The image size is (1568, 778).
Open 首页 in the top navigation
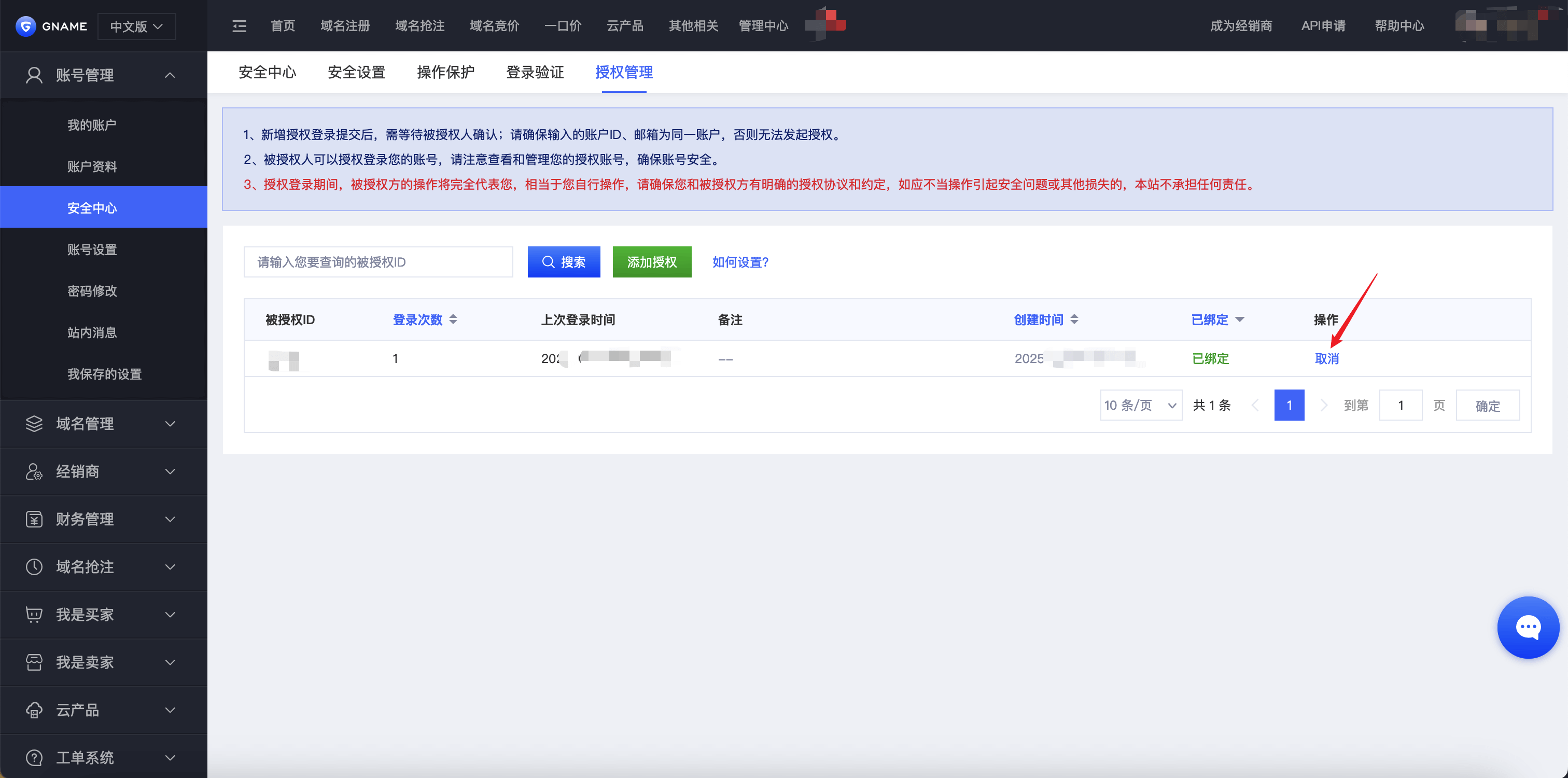click(283, 26)
